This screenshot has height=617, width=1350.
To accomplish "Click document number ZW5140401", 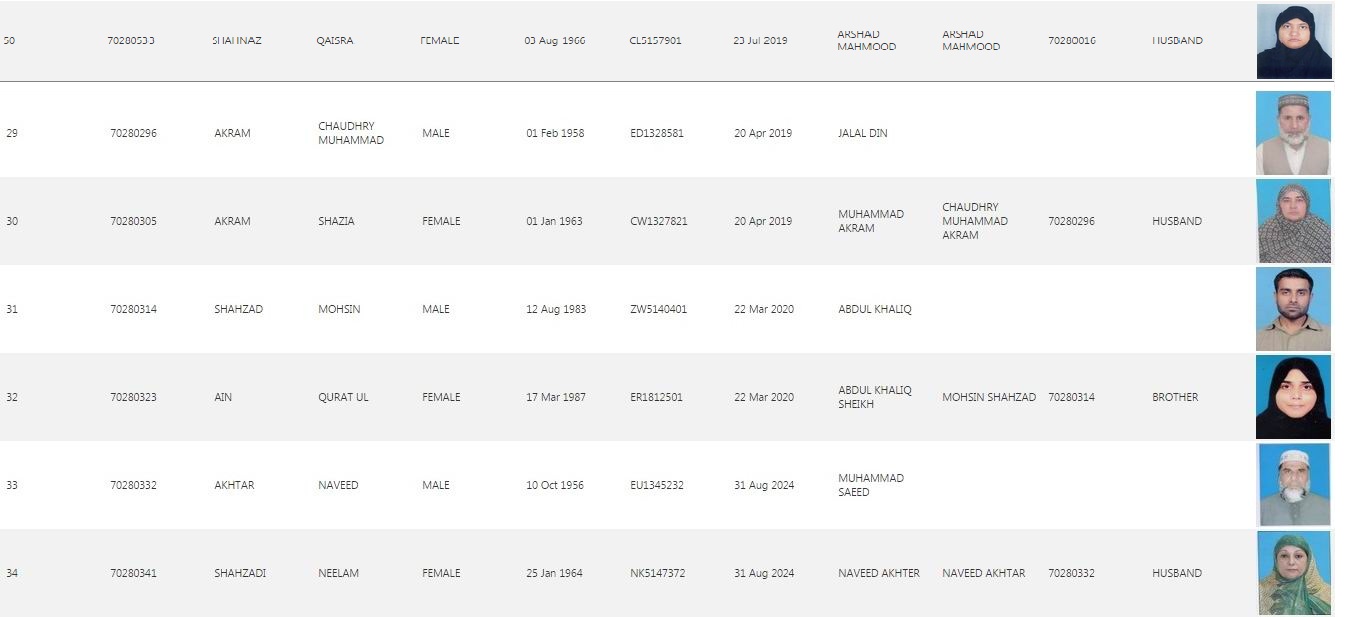I will point(658,309).
